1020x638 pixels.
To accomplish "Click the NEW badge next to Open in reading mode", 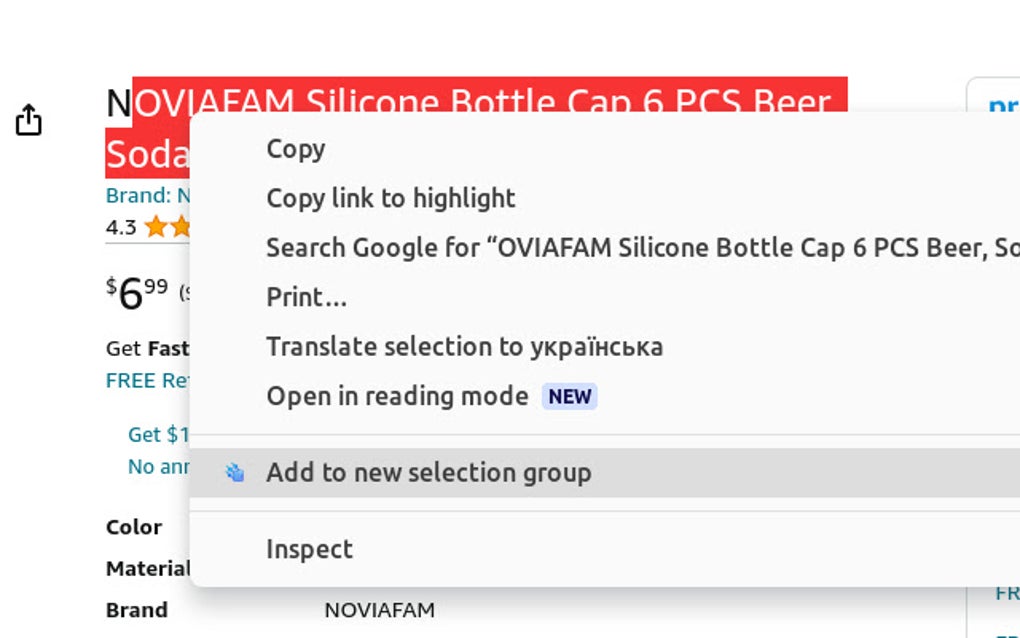I will [568, 396].
